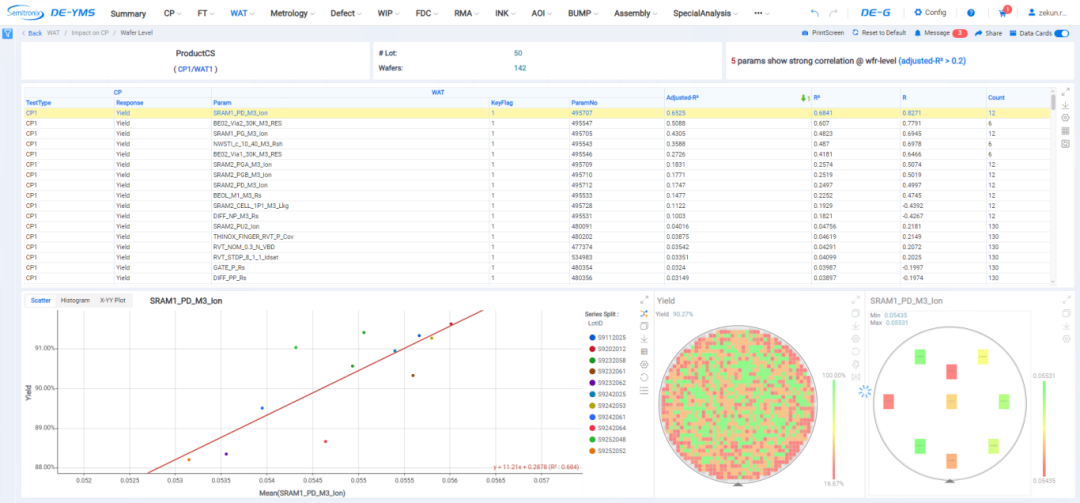The width and height of the screenshot is (1080, 503).
Task: Go Back using the breadcrumb link
Action: (32, 33)
